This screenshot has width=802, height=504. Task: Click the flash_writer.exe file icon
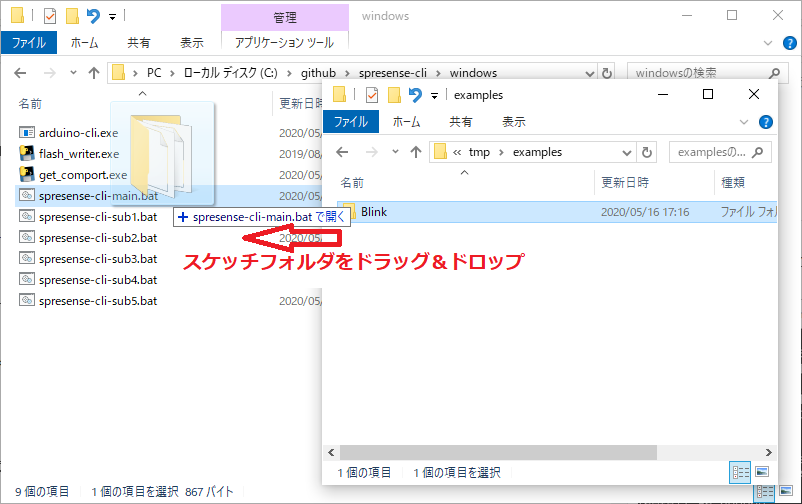pyautogui.click(x=27, y=153)
